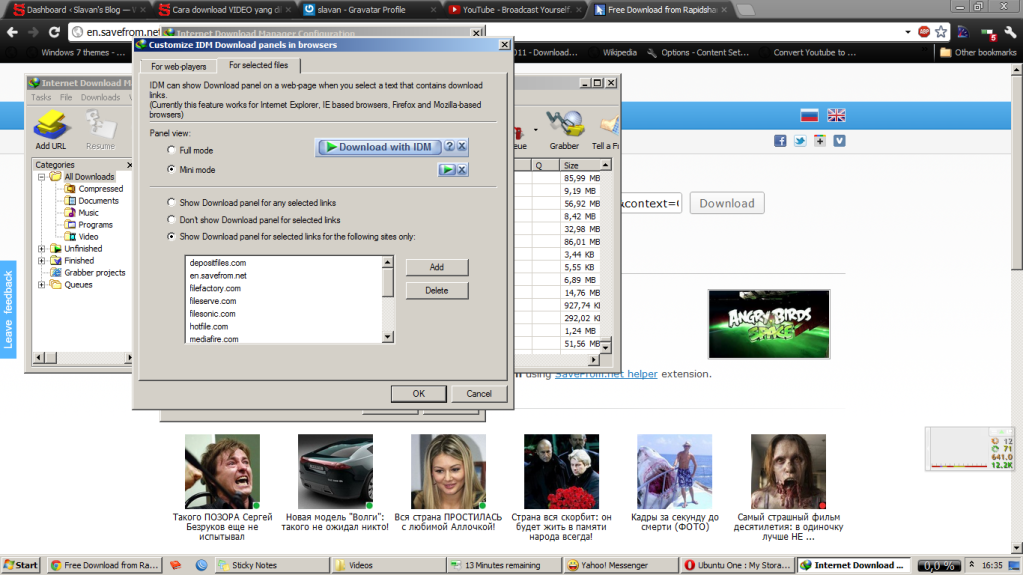Choose Show panel for the following sites only

click(172, 236)
